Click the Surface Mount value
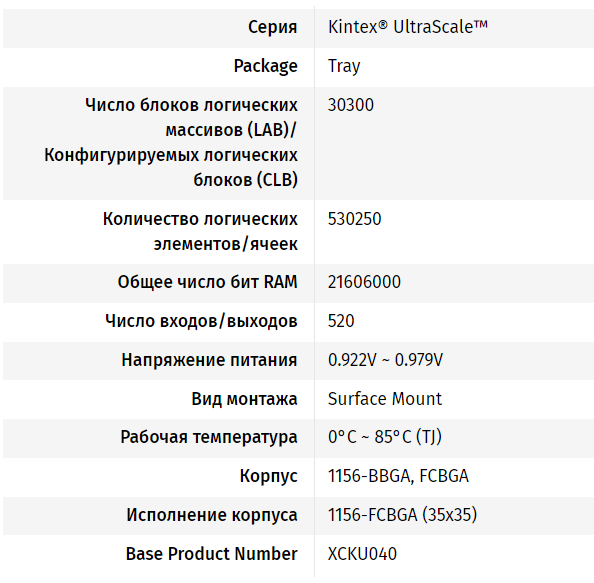This screenshot has width=594, height=583. (x=385, y=399)
